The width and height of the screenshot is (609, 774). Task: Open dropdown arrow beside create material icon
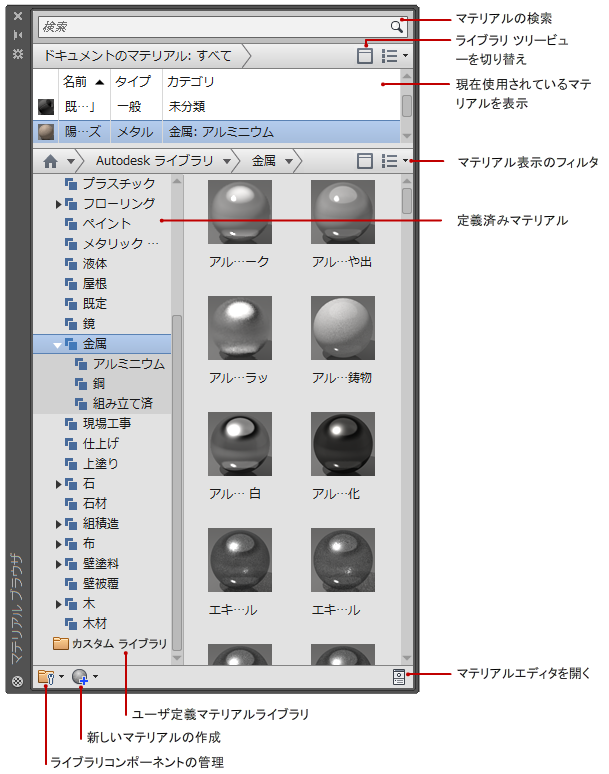pos(95,676)
